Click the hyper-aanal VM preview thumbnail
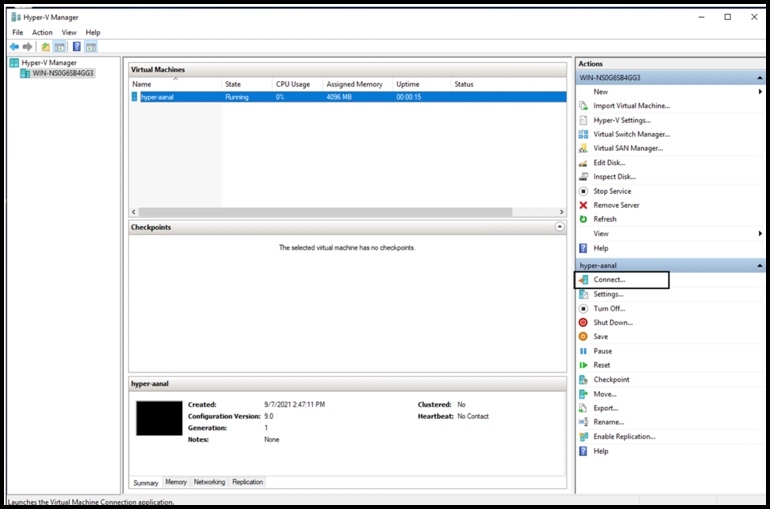Image resolution: width=770 pixels, height=509 pixels. (159, 418)
